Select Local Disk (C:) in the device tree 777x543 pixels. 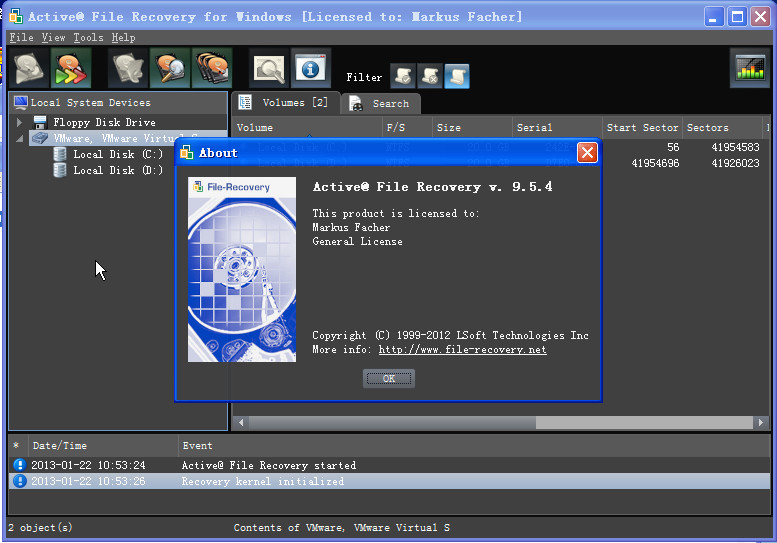118,154
